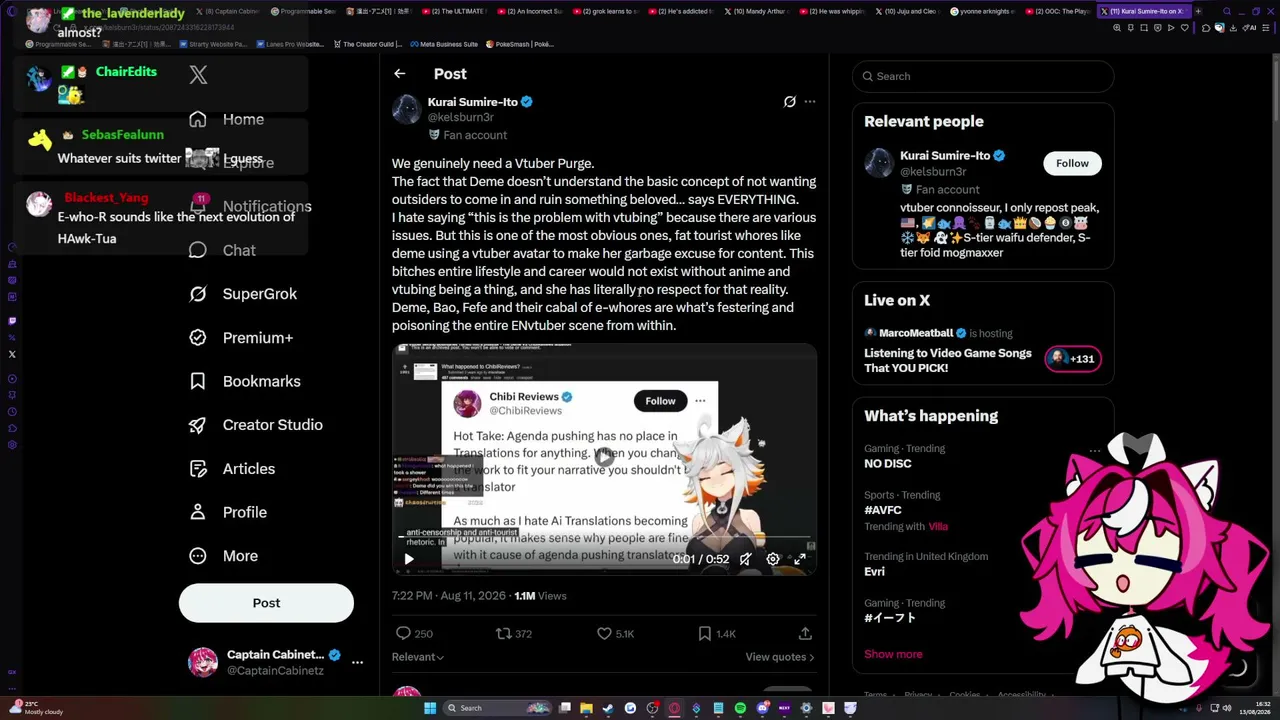Join the MarcoMeatball live space +131

click(1073, 359)
